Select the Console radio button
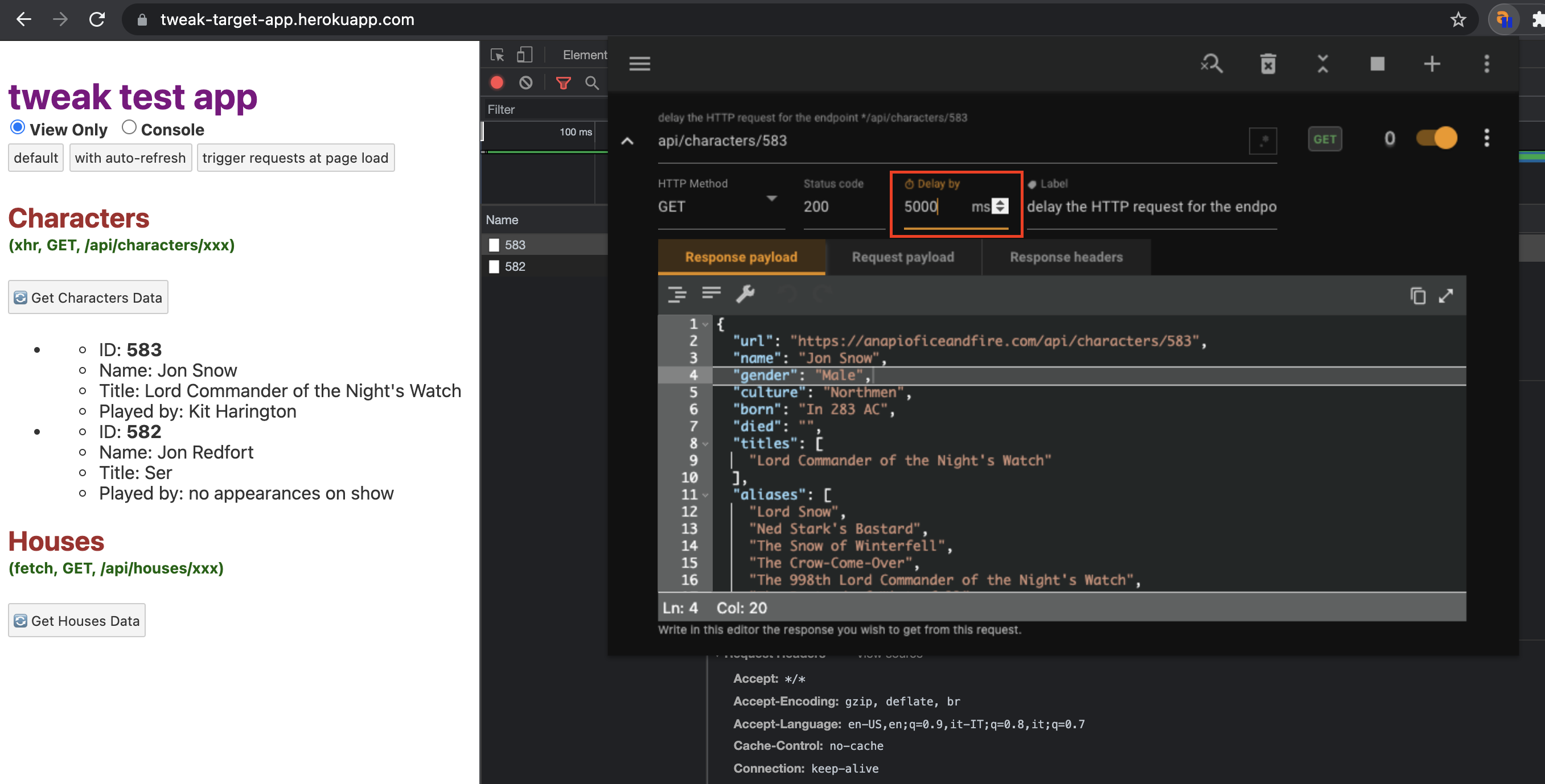 tap(129, 127)
